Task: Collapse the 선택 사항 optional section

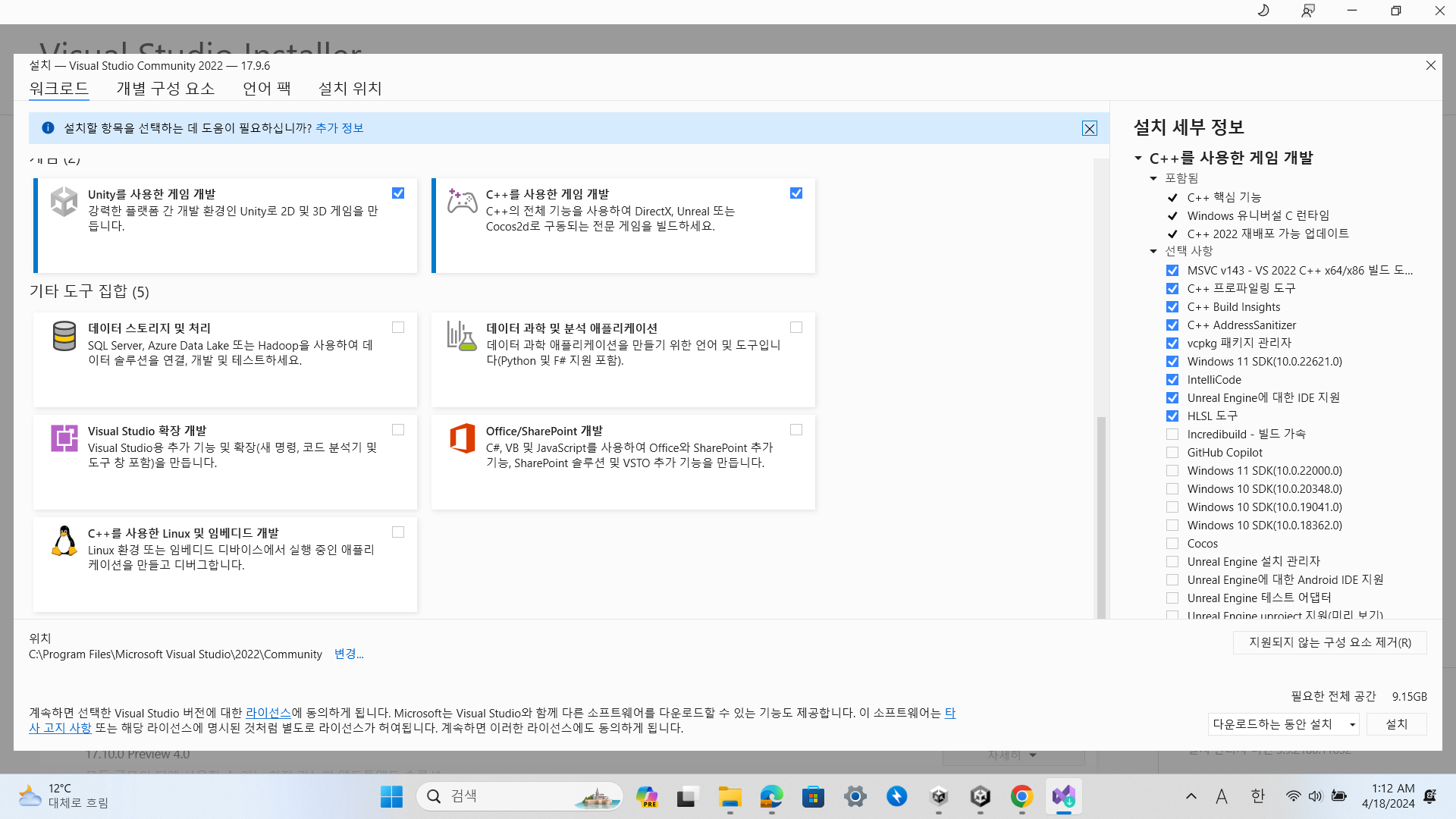Action: coord(1153,251)
